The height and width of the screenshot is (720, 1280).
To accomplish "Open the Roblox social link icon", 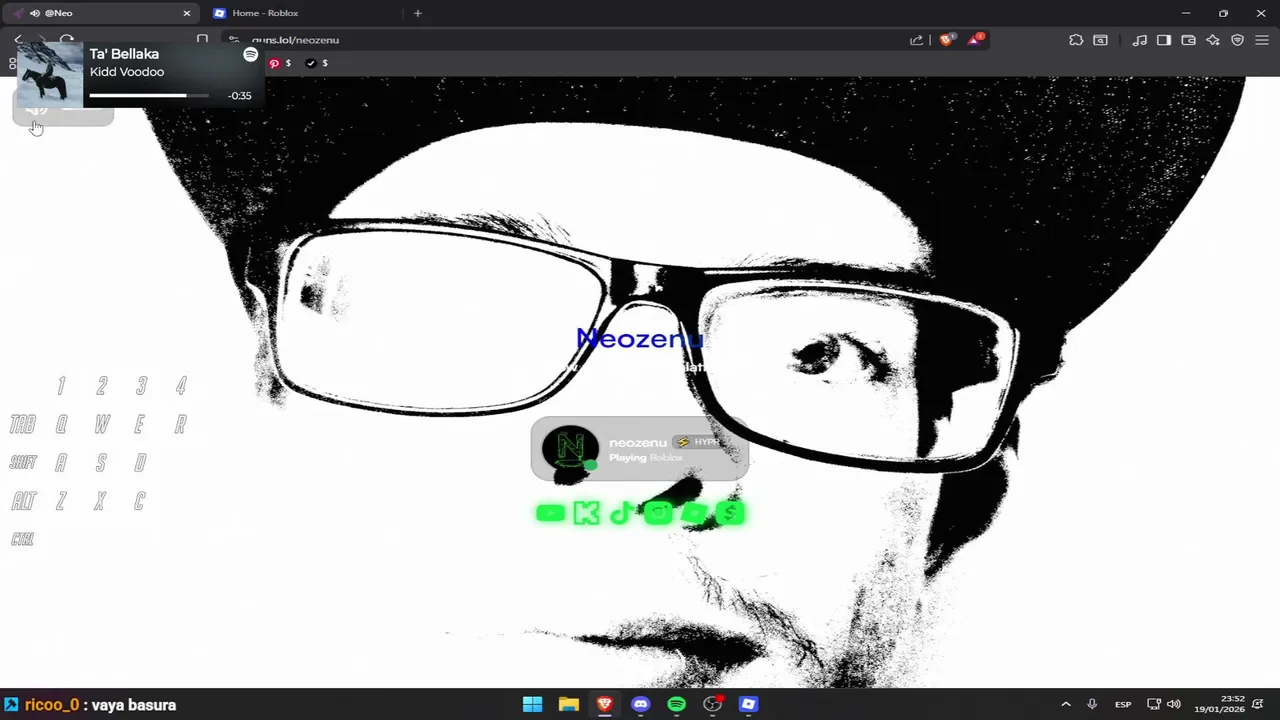I will click(694, 513).
